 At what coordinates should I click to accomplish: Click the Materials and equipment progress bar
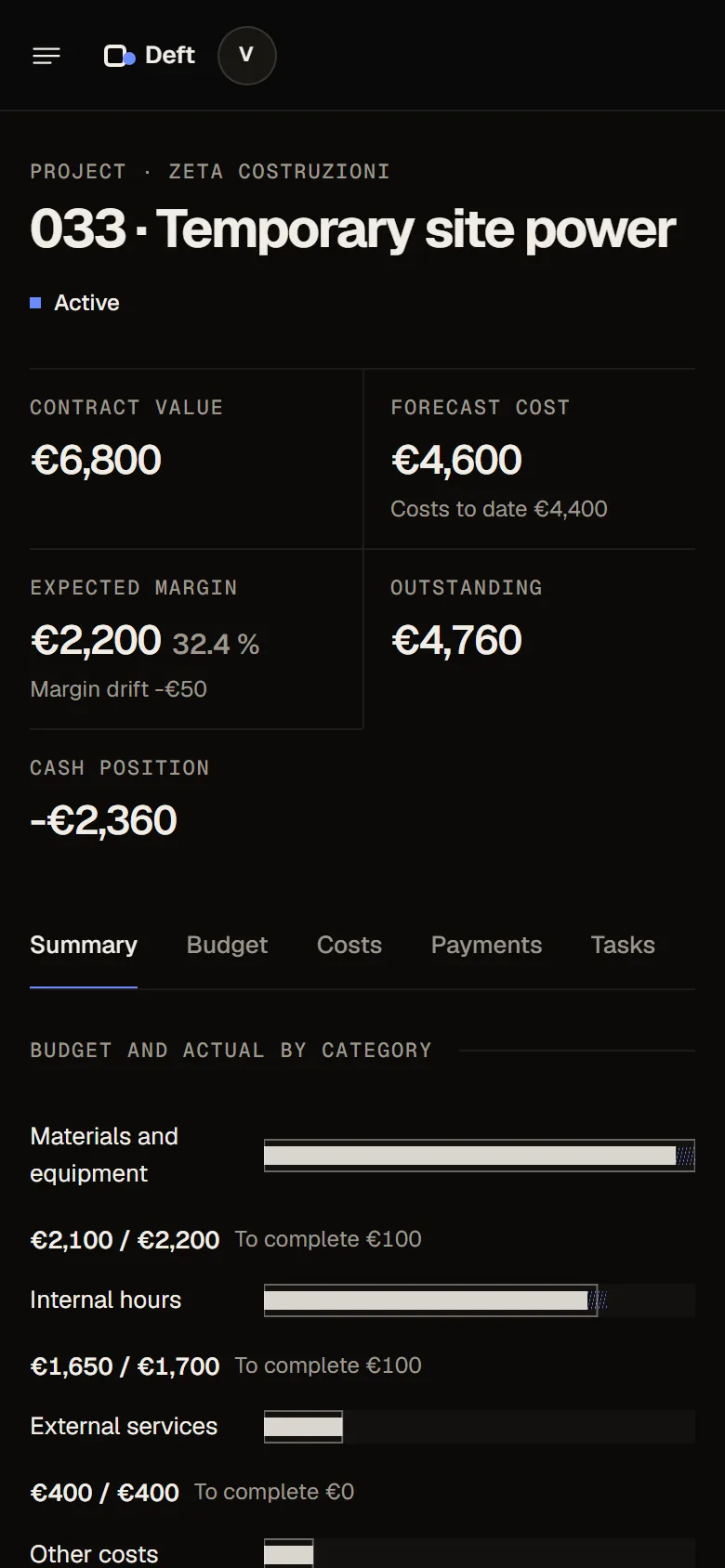480,1156
